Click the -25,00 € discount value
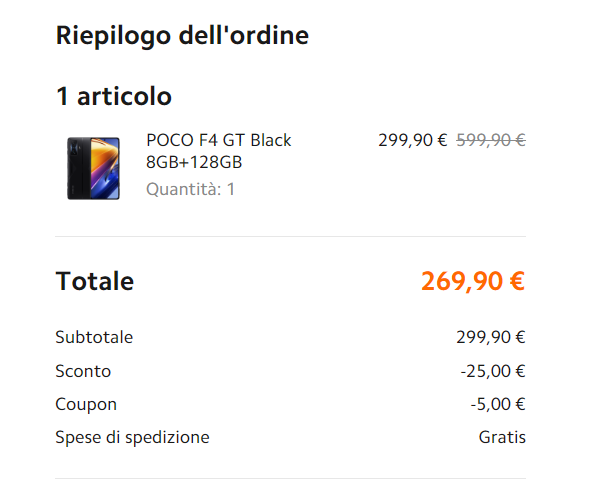 [x=493, y=371]
